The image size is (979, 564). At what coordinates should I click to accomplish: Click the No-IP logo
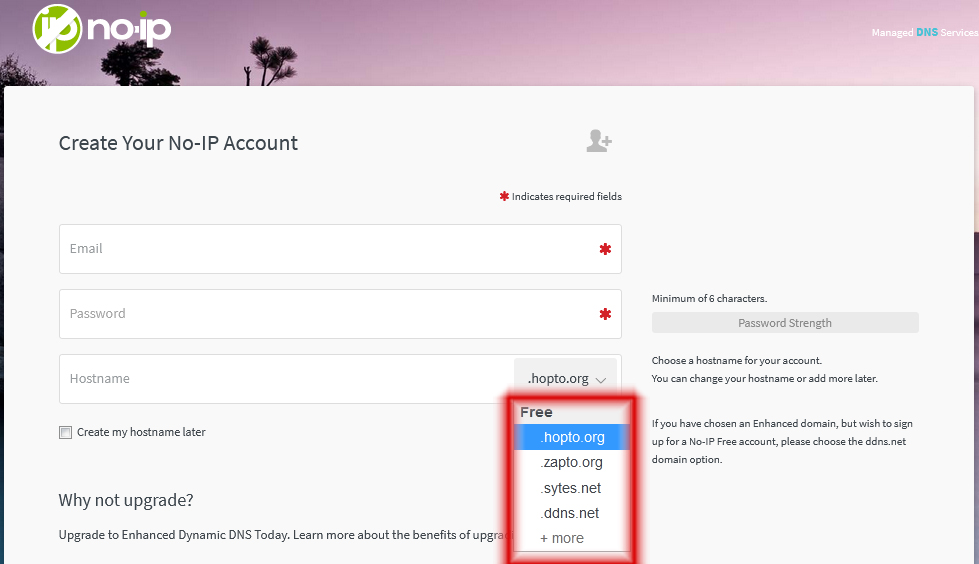102,29
